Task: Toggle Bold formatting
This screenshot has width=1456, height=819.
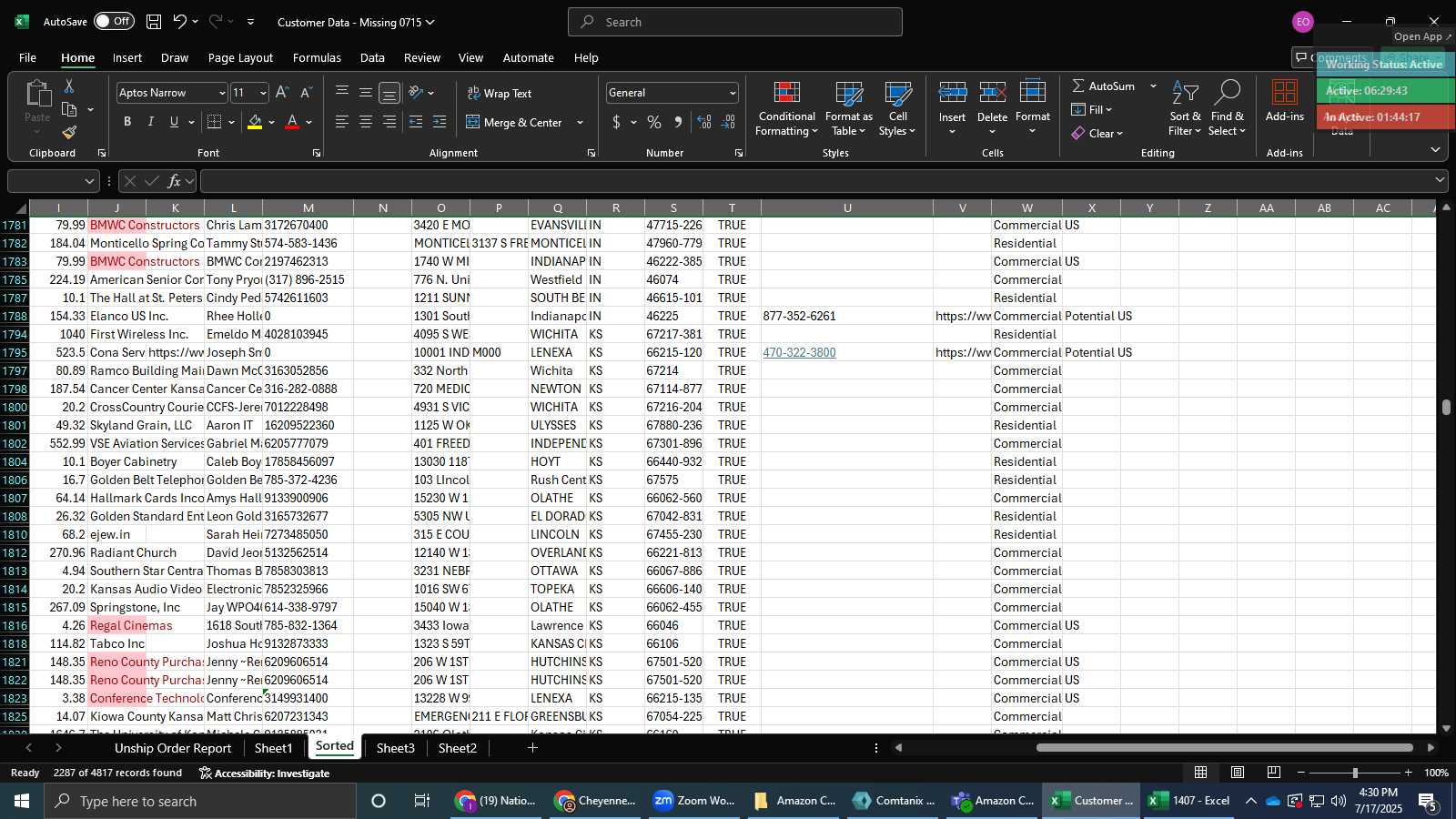Action: click(127, 122)
